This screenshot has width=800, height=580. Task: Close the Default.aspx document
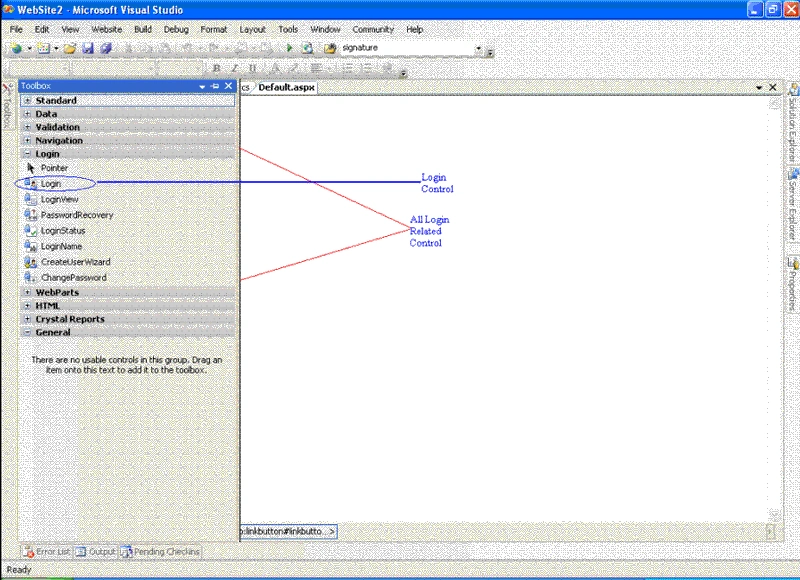point(772,88)
